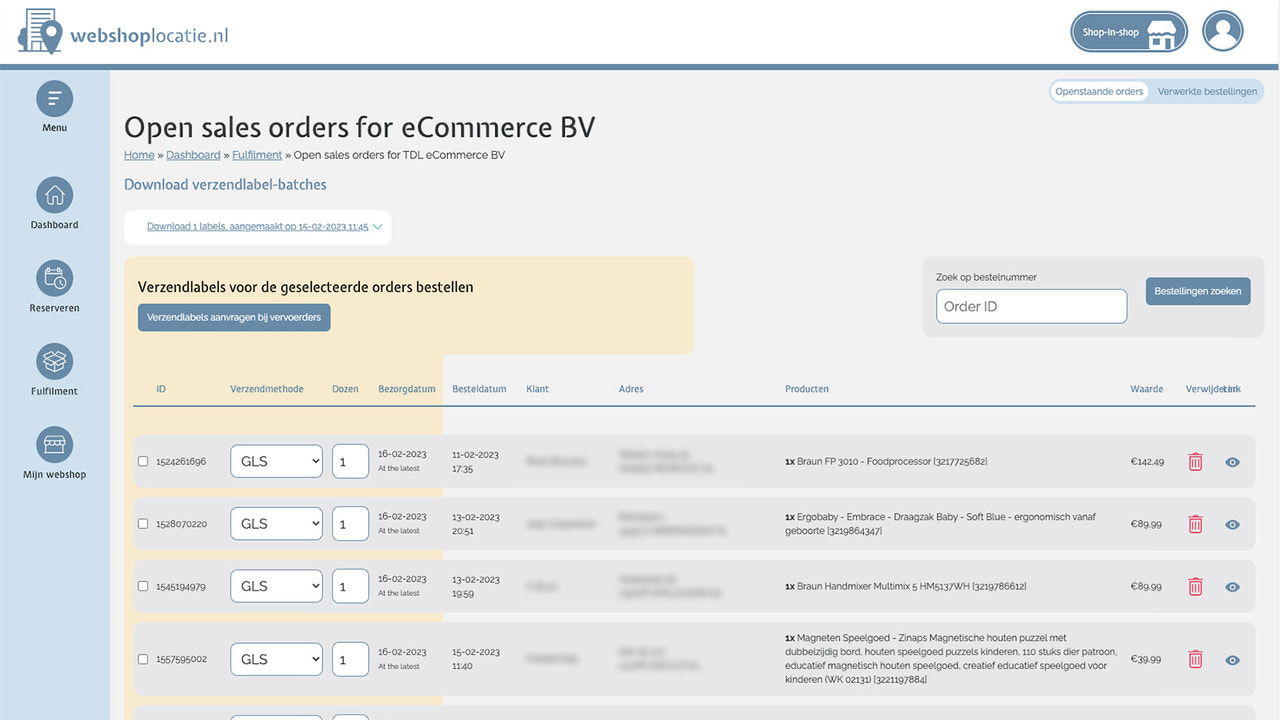1280x720 pixels.
Task: Click the Bezorgdatum column header
Action: pyautogui.click(x=407, y=389)
